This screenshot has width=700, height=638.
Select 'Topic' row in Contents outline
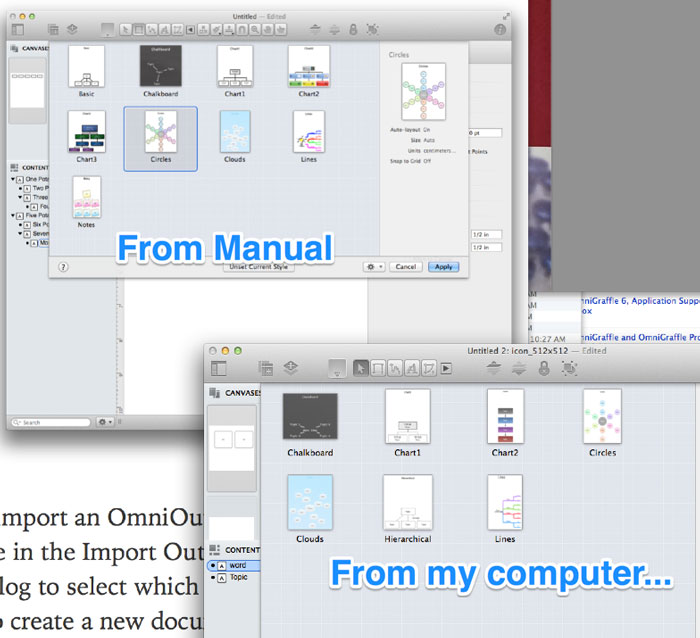coord(234,577)
